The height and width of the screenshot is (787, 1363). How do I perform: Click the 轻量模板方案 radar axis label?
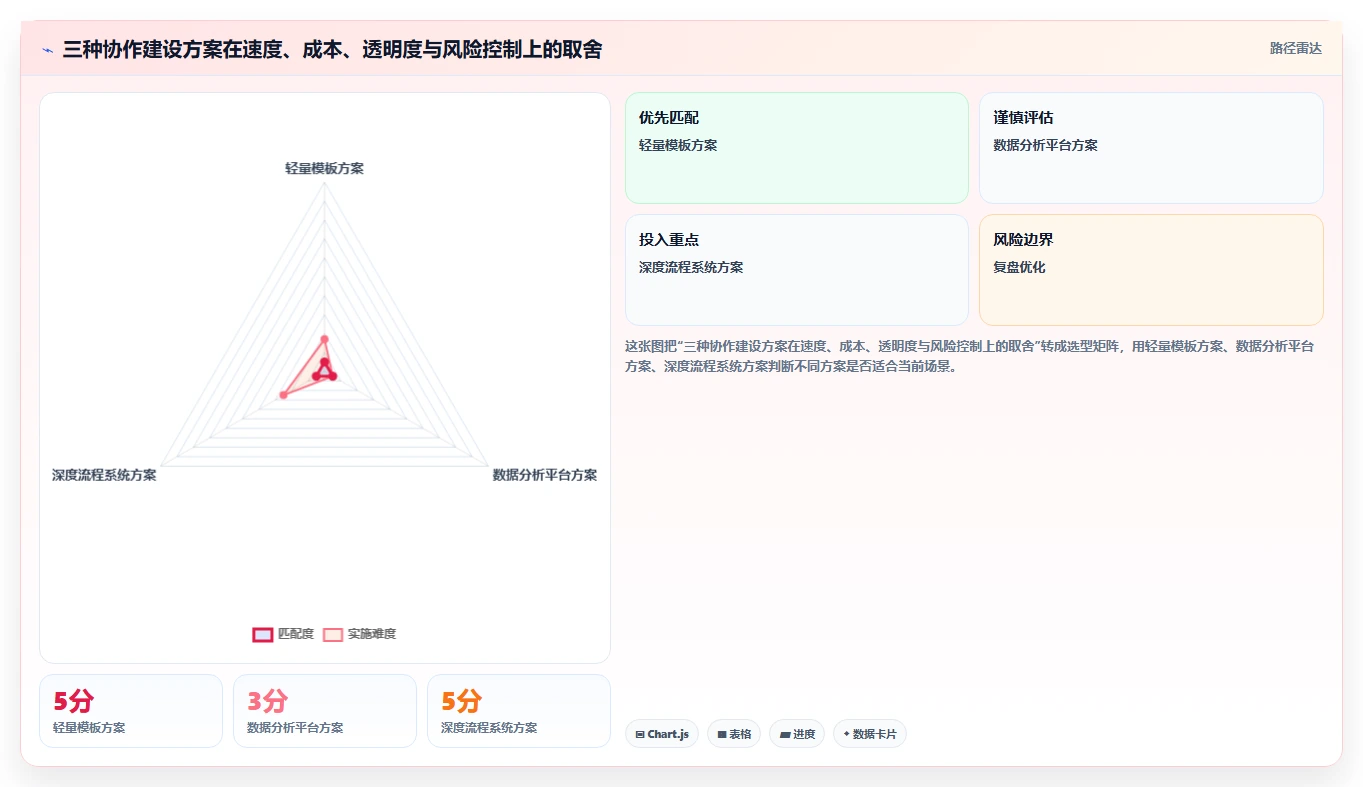click(x=324, y=168)
